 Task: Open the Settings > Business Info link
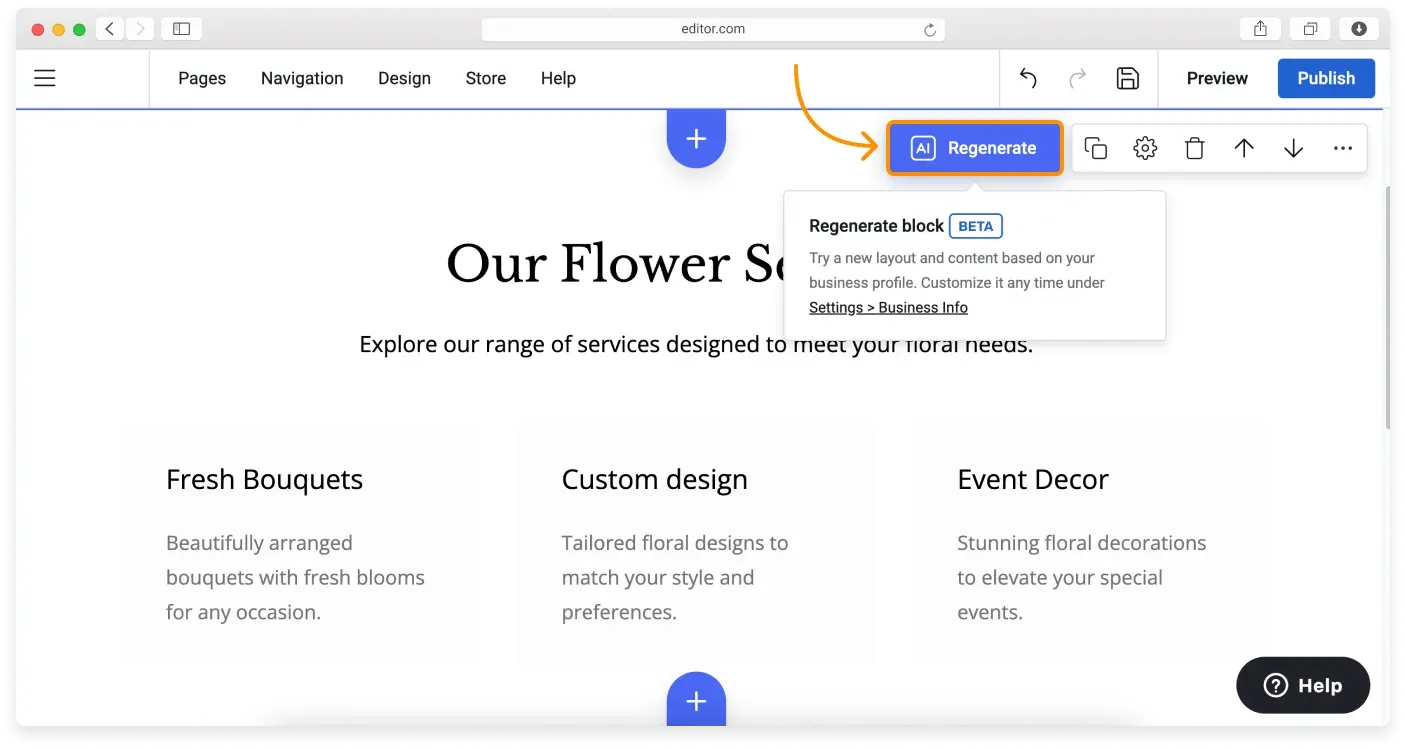888,308
